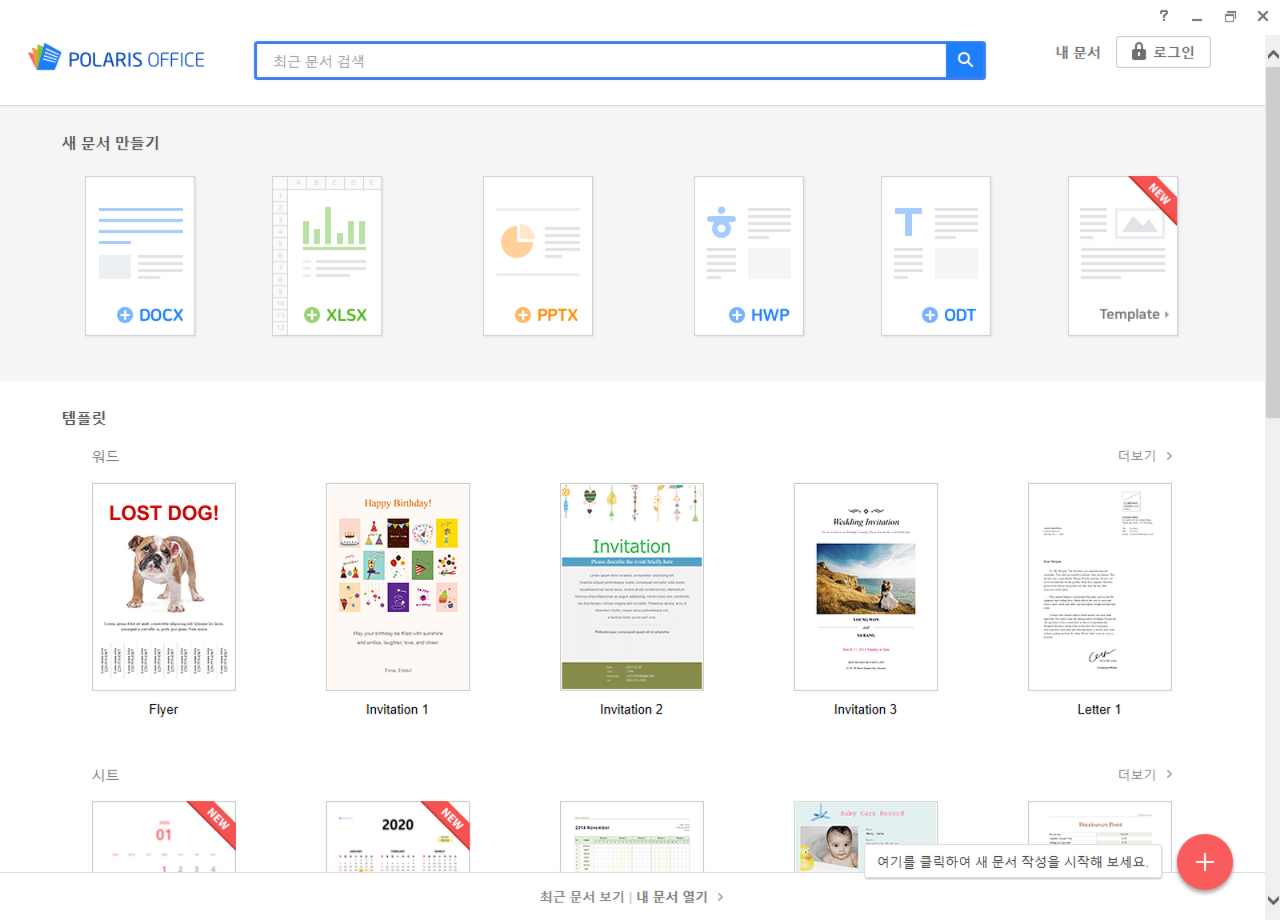Create a new HWP document
The height and width of the screenshot is (920, 1280).
[749, 256]
